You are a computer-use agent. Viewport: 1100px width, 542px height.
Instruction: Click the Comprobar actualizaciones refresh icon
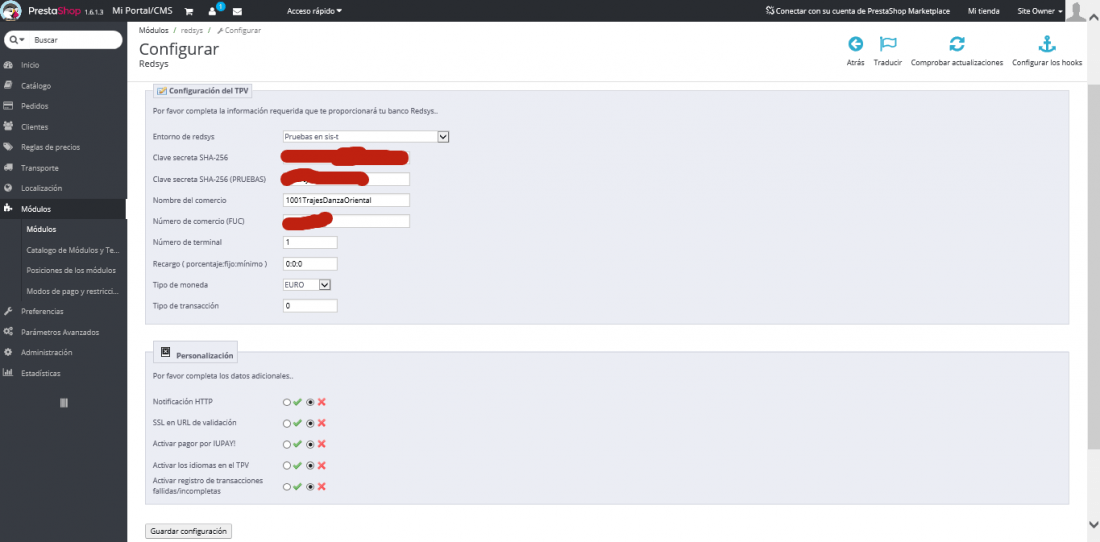[957, 44]
